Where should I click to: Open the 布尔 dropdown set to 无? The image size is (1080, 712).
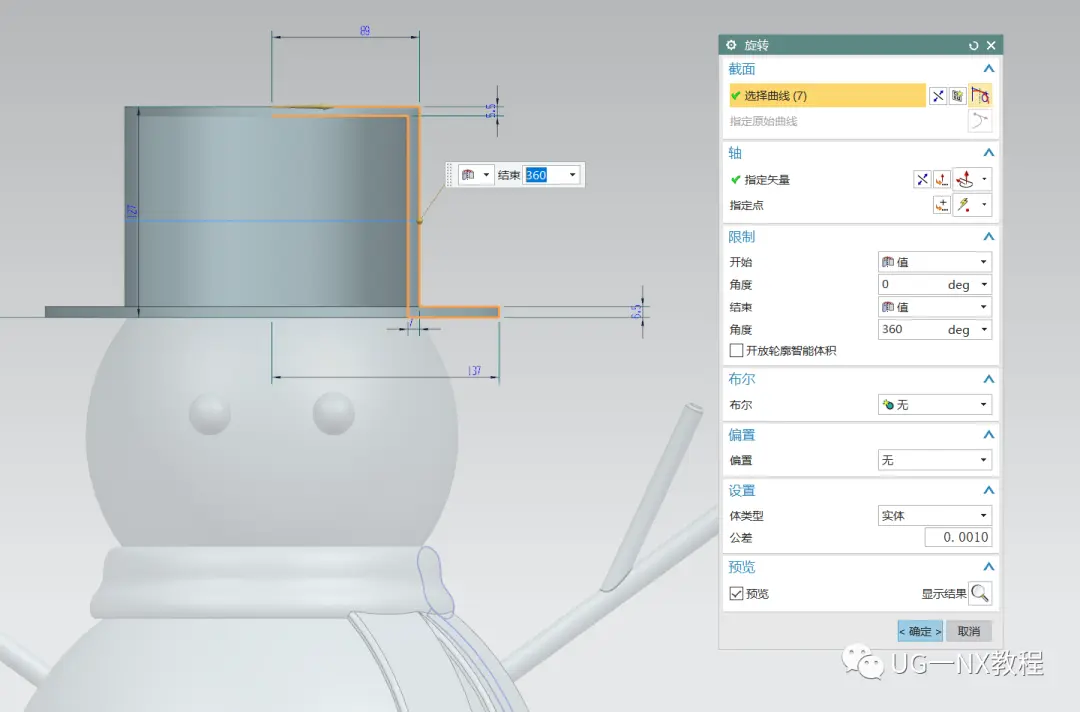point(935,405)
